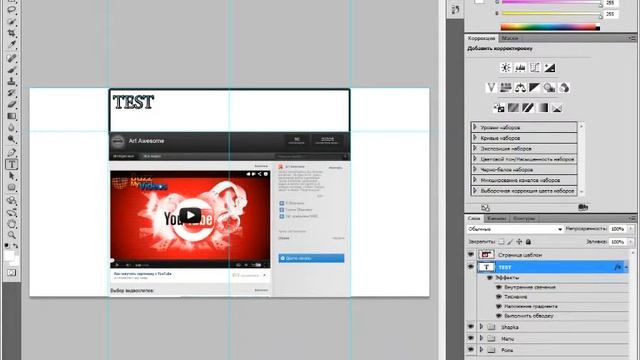Add a Black & White adjustment
Image resolution: width=640 pixels, height=360 pixels.
(535, 87)
